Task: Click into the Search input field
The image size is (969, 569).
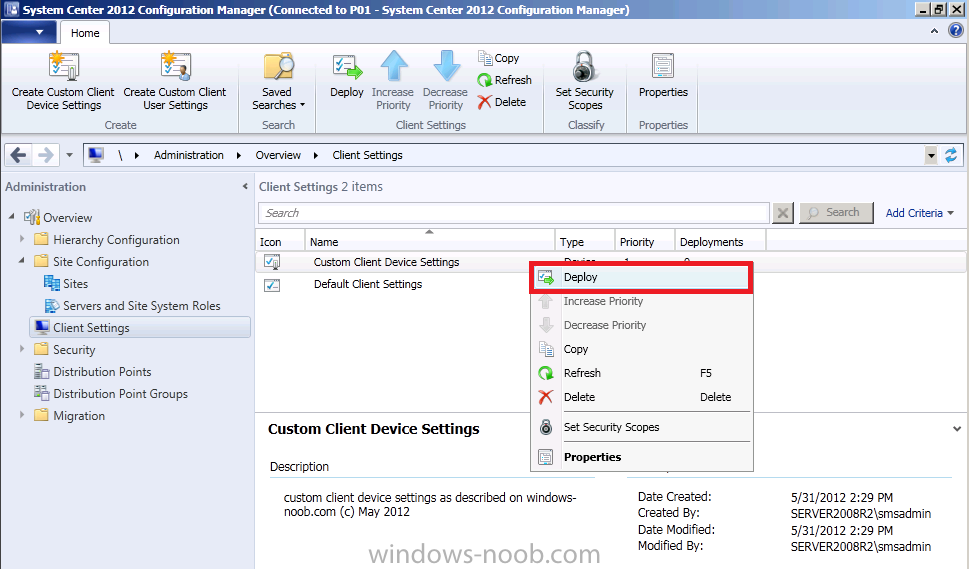Action: point(514,213)
